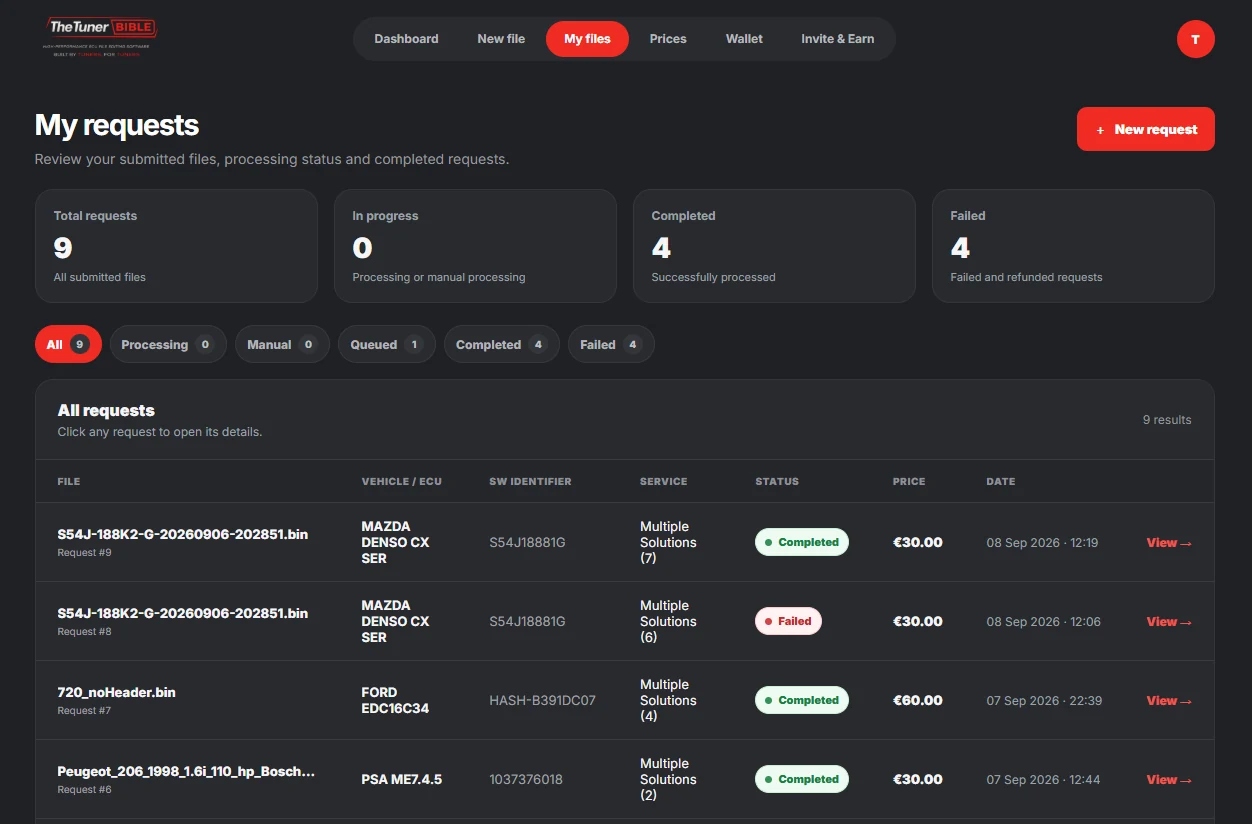This screenshot has height=824, width=1252.
Task: Select the All filter pill
Action: pyautogui.click(x=68, y=344)
